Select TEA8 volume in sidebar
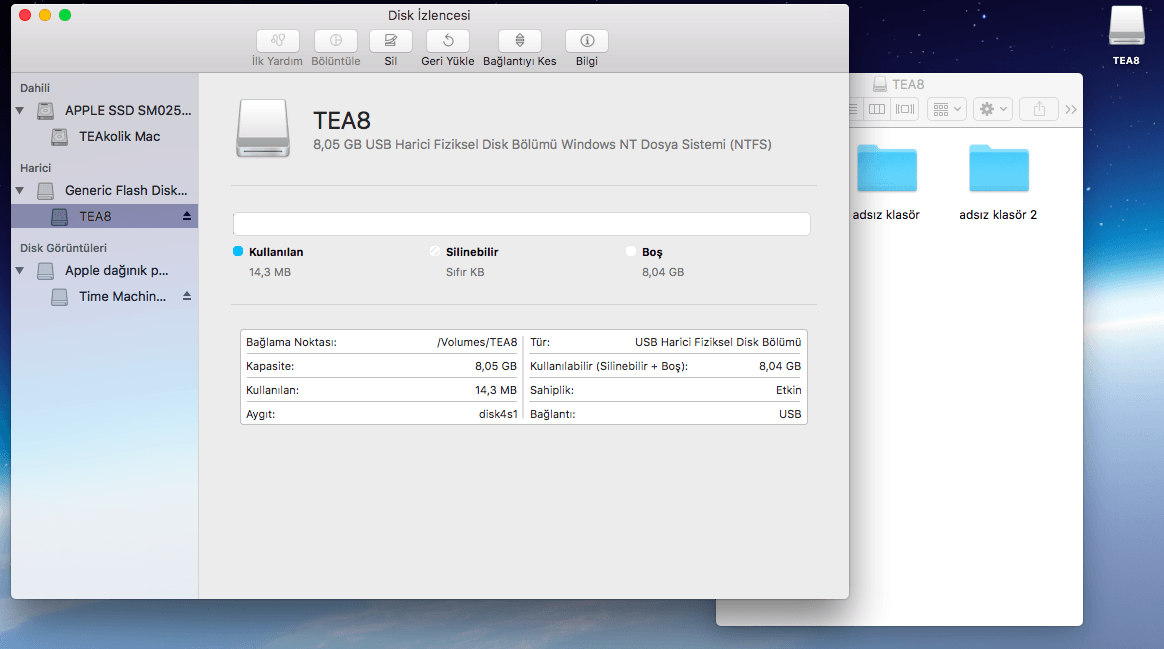Viewport: 1164px width, 649px height. (x=105, y=216)
